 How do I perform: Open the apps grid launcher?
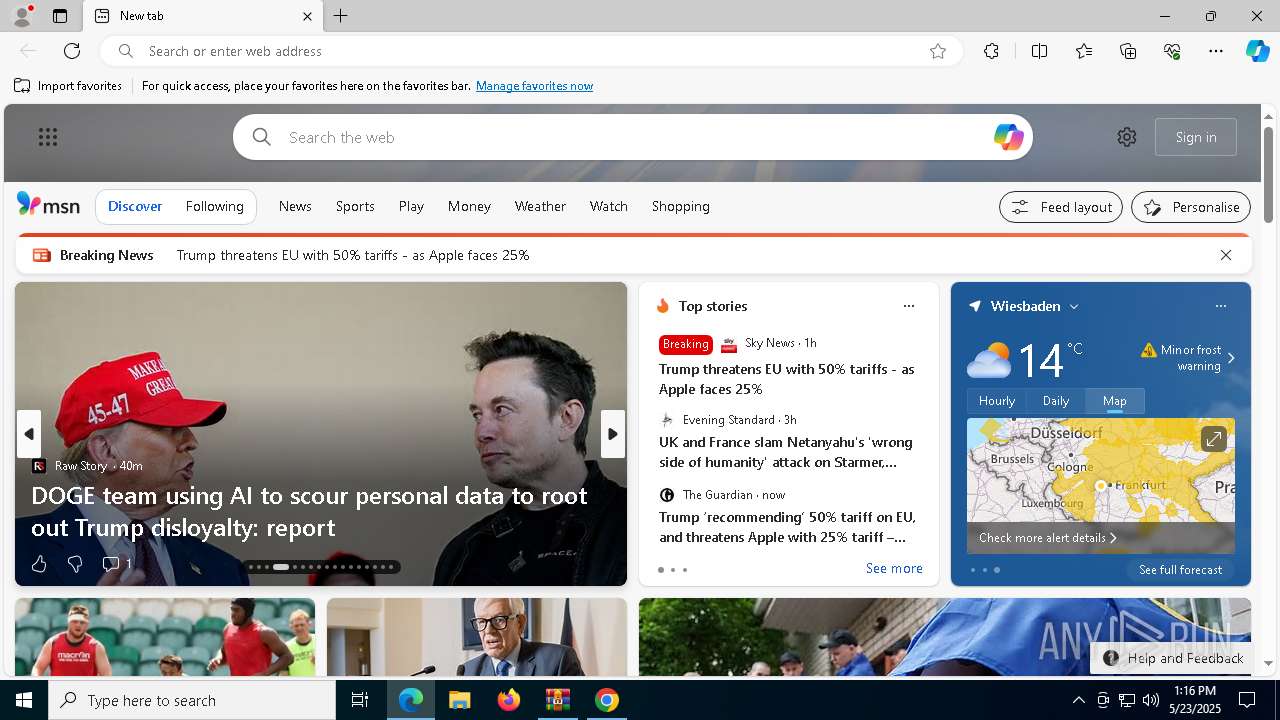(x=48, y=137)
